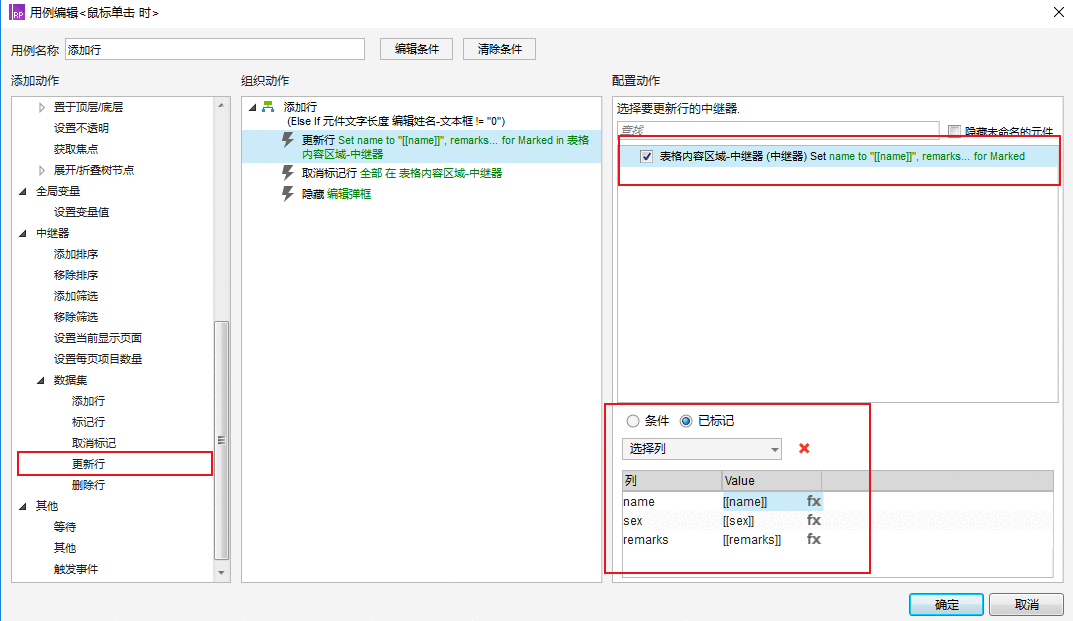Click the Value column header
The height and width of the screenshot is (621, 1073).
(771, 481)
